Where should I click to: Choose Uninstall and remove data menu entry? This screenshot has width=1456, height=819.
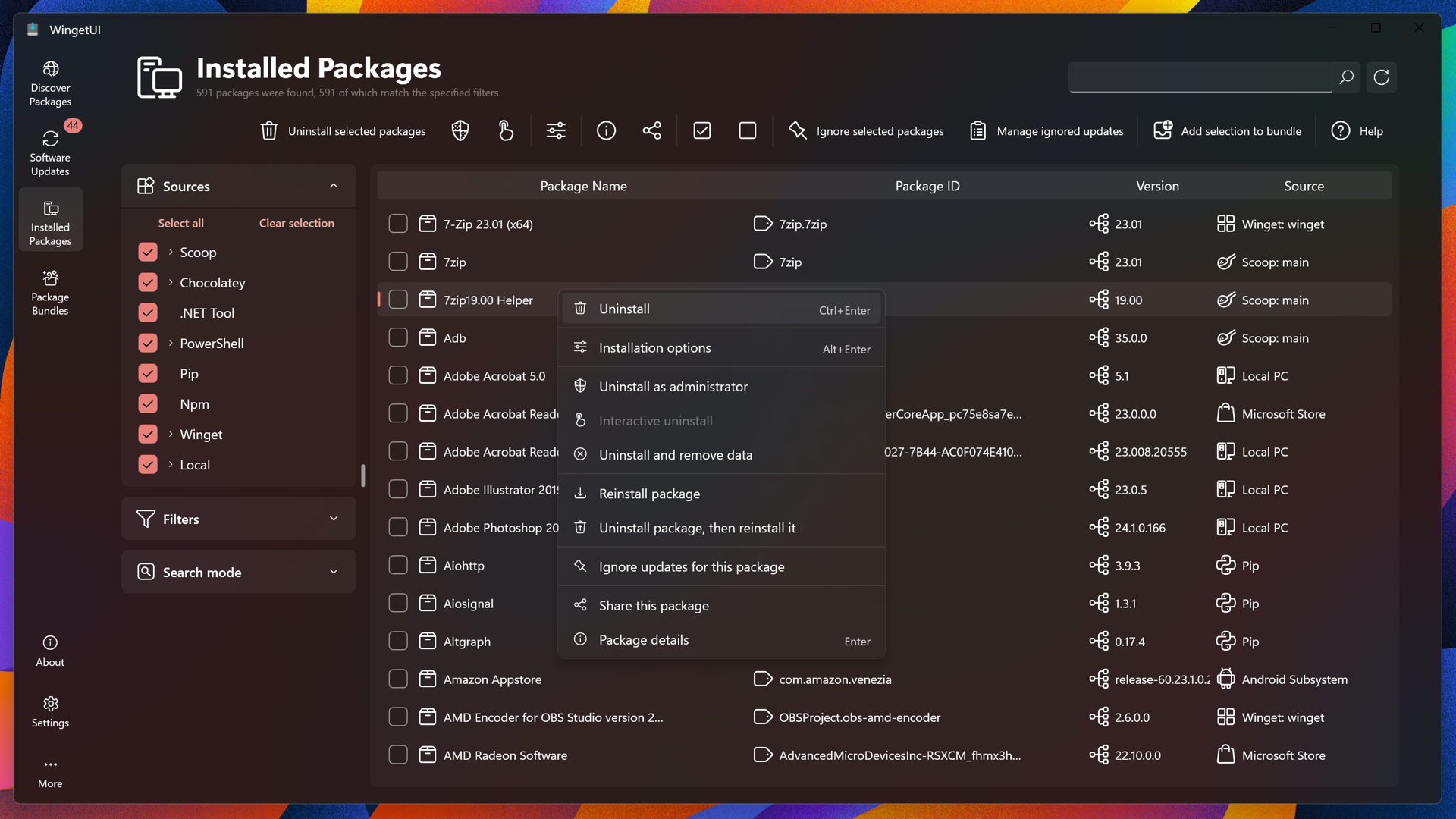coord(675,455)
